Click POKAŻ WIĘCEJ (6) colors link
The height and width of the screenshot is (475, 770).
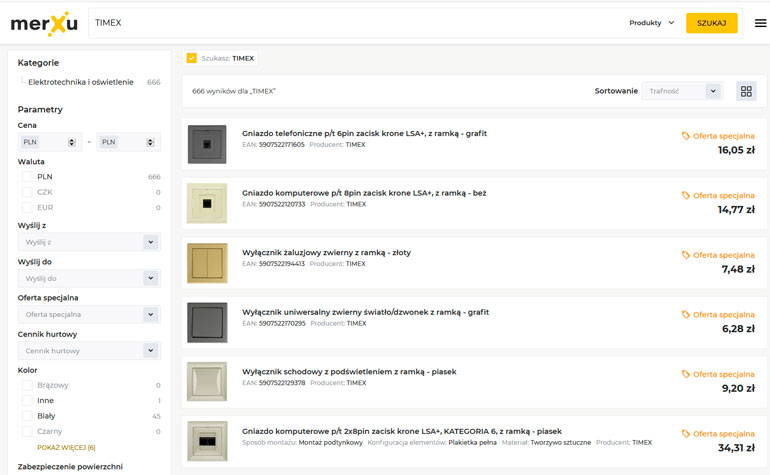pyautogui.click(x=66, y=447)
